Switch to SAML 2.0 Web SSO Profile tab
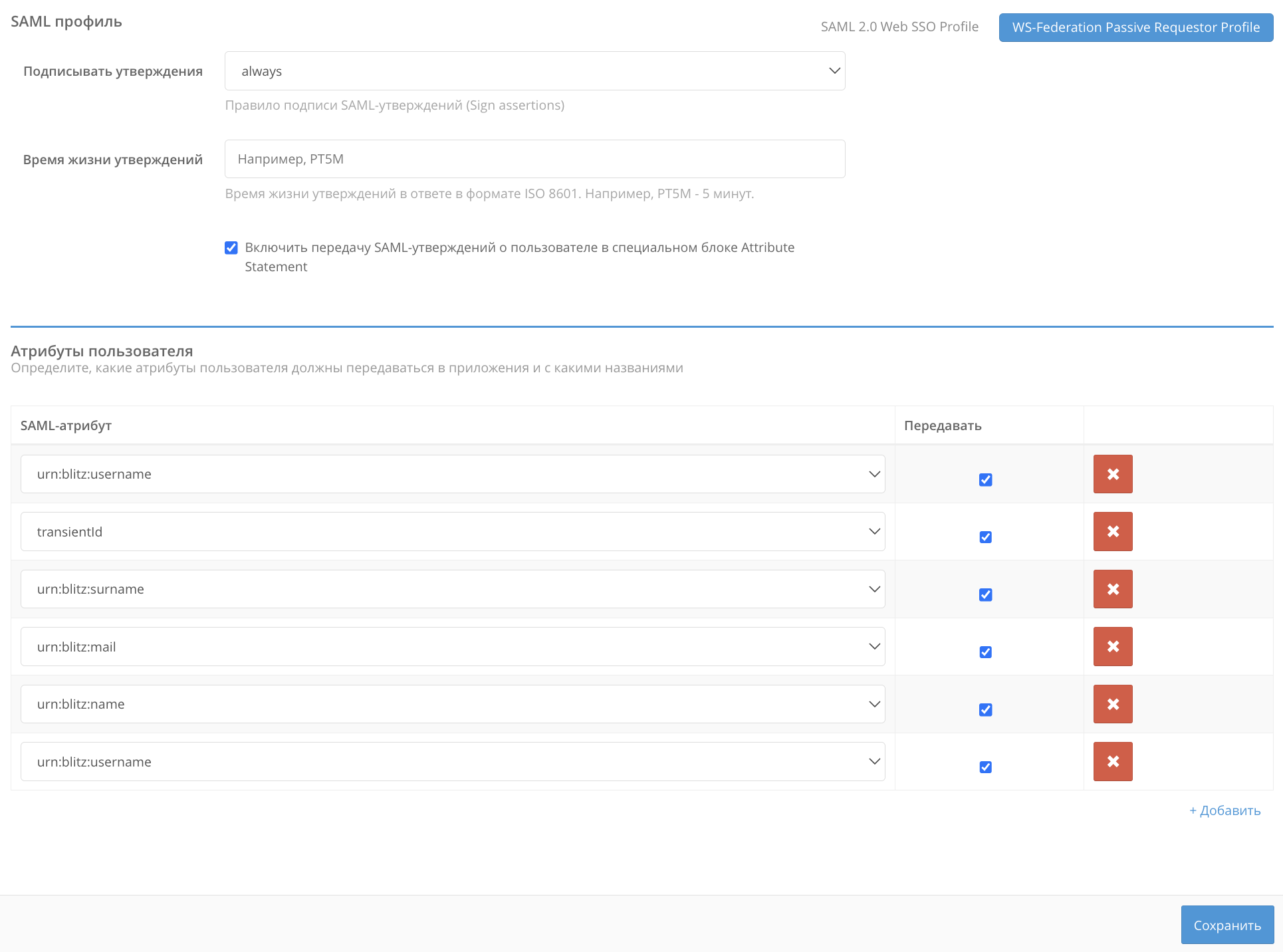The image size is (1283, 952). tap(899, 27)
